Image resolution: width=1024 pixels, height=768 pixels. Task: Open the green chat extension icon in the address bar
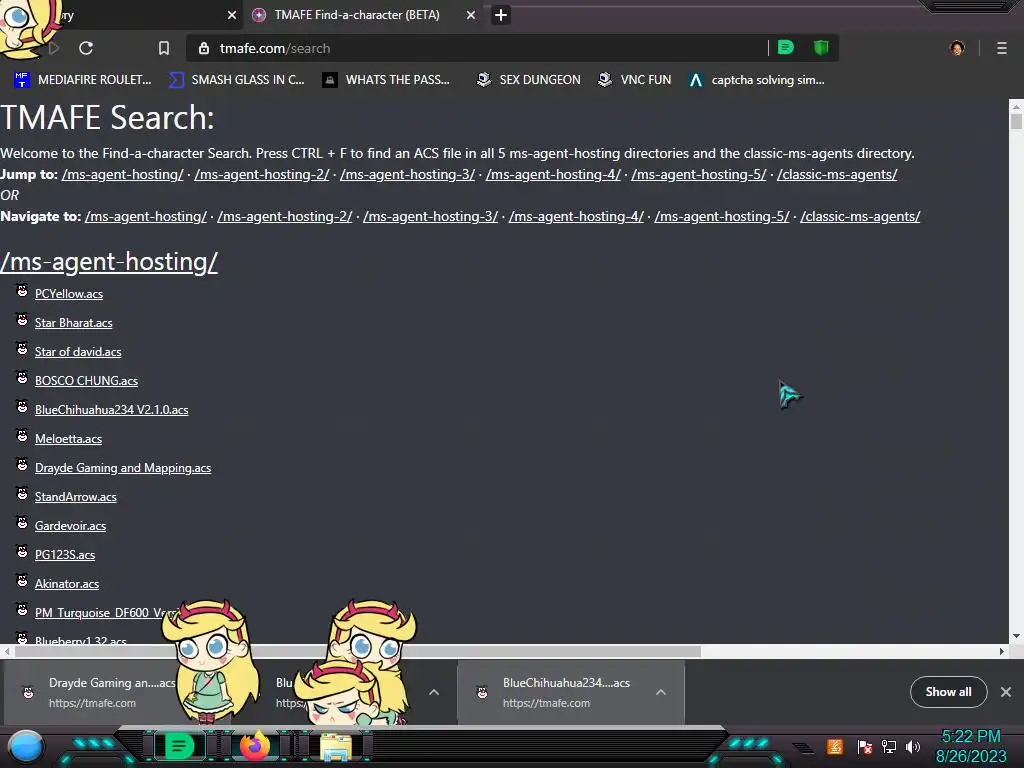tap(786, 47)
